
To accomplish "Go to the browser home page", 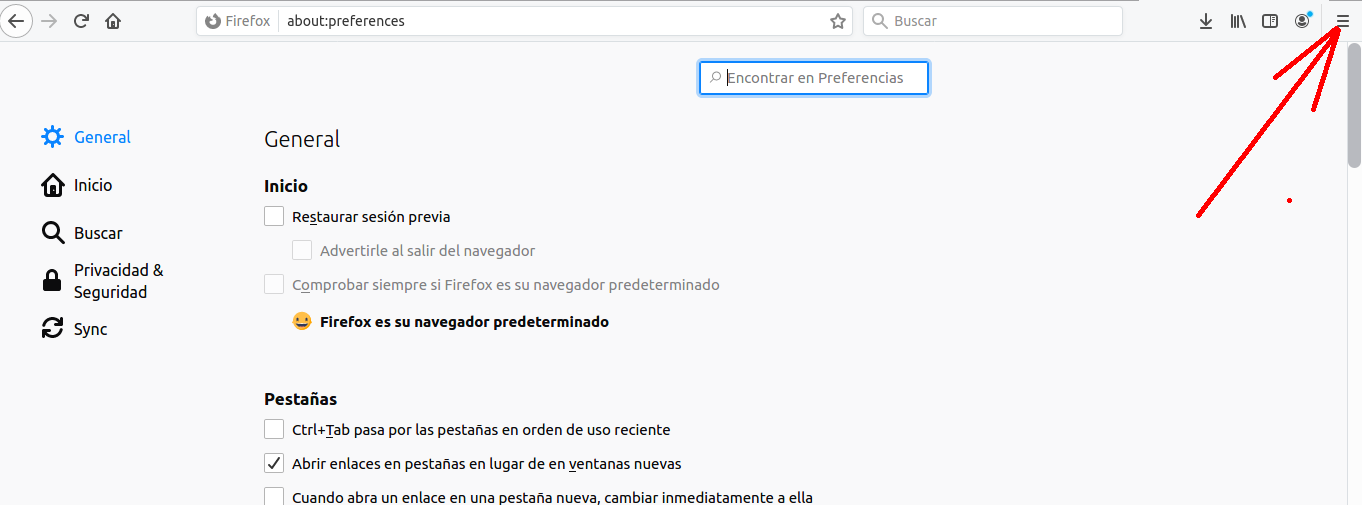I will tap(113, 21).
